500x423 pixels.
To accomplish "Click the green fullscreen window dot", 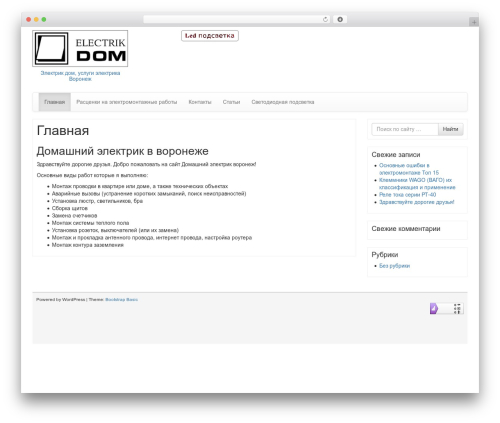I will point(44,19).
